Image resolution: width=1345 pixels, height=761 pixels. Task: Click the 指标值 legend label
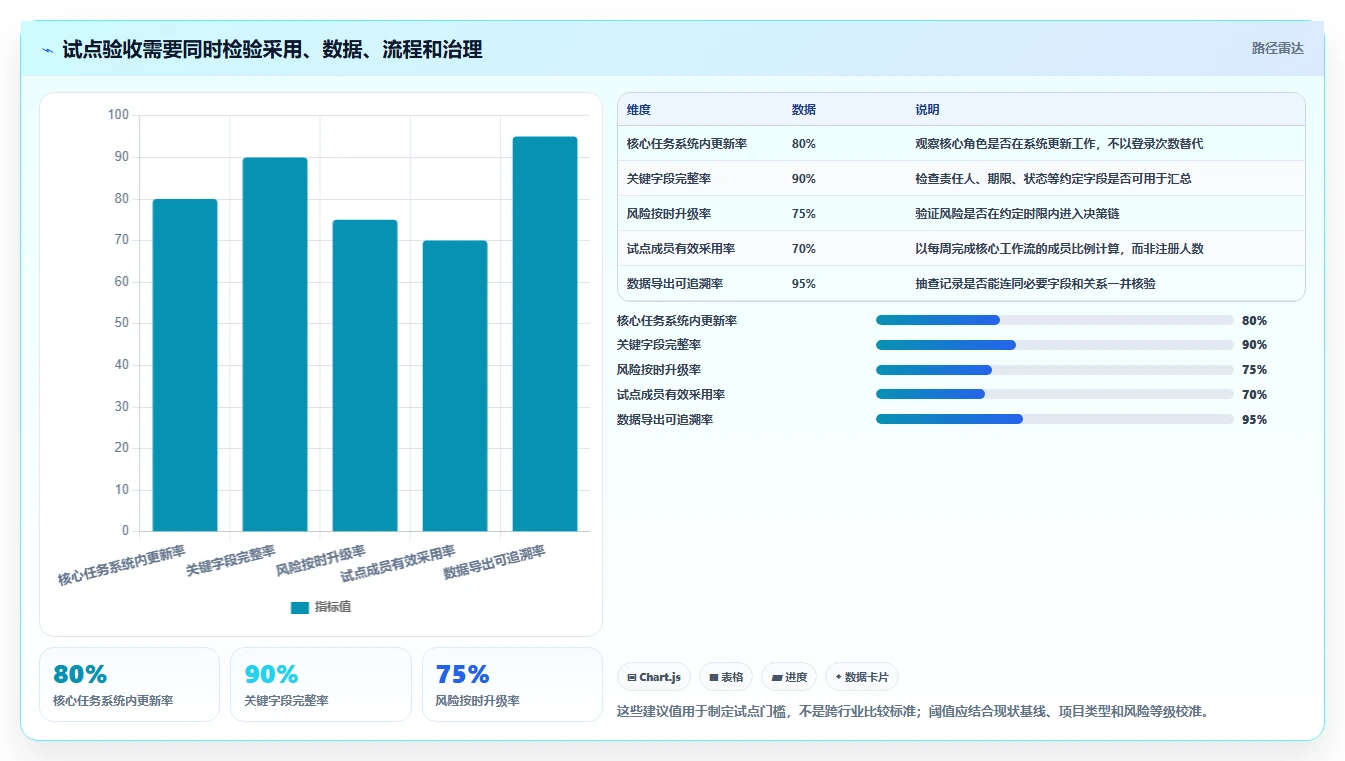pos(333,607)
